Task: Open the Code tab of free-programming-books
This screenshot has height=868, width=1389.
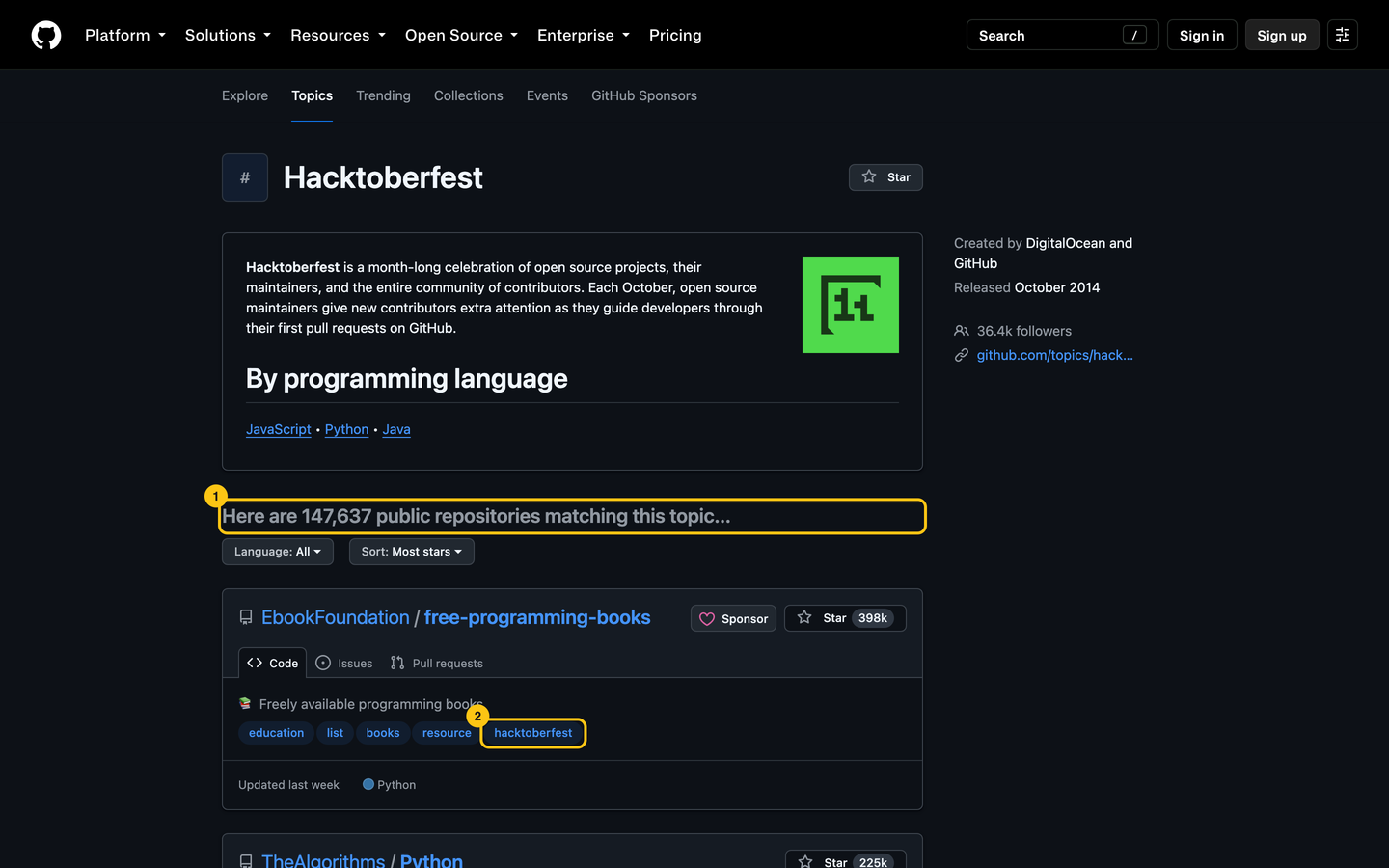Action: [x=272, y=663]
